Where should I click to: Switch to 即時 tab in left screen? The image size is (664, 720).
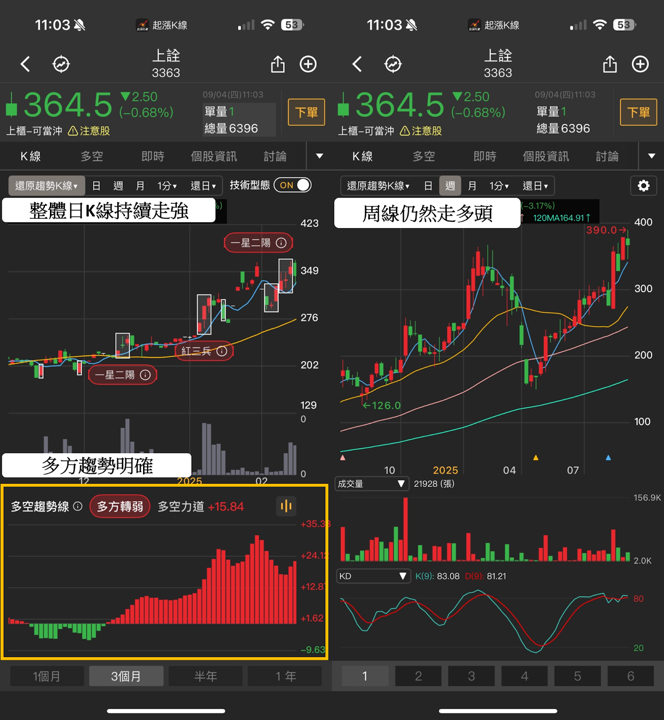[152, 156]
